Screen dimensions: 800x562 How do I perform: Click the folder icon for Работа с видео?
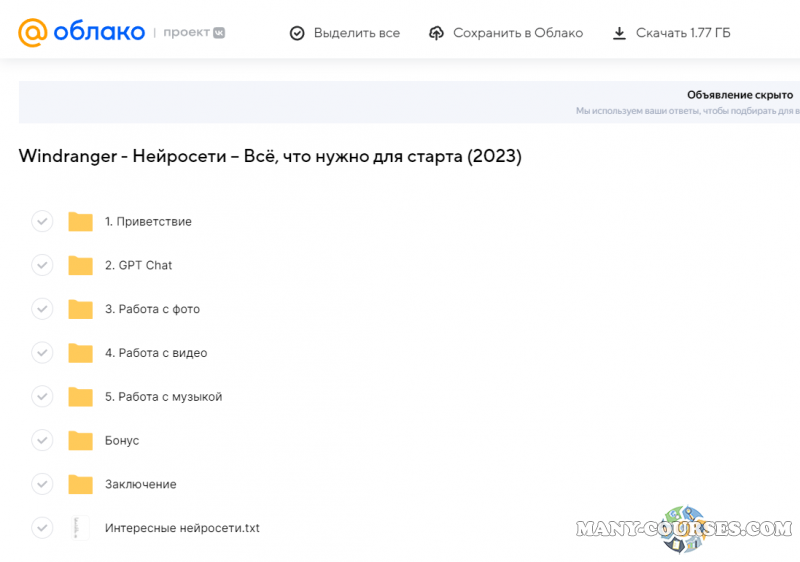(x=80, y=353)
